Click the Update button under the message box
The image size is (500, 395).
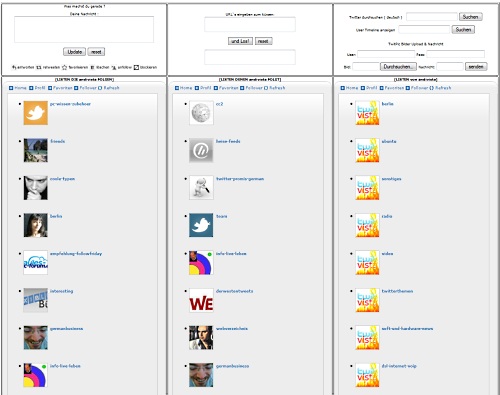(74, 52)
